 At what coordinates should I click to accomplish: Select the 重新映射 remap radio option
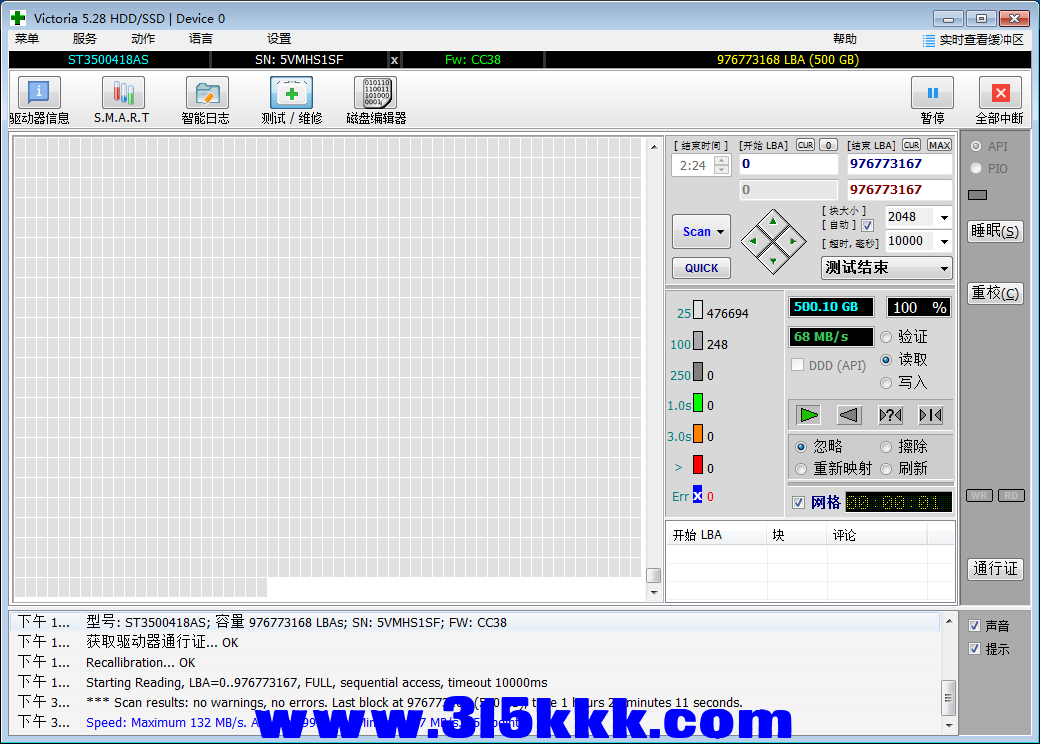(801, 469)
